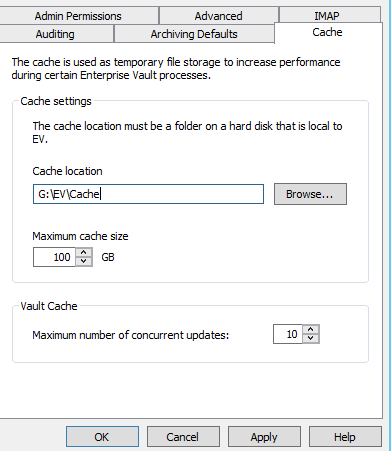Screen dimensions: 391x451
Task: Increase maximum concurrent updates with up arrow
Action: (x=311, y=329)
